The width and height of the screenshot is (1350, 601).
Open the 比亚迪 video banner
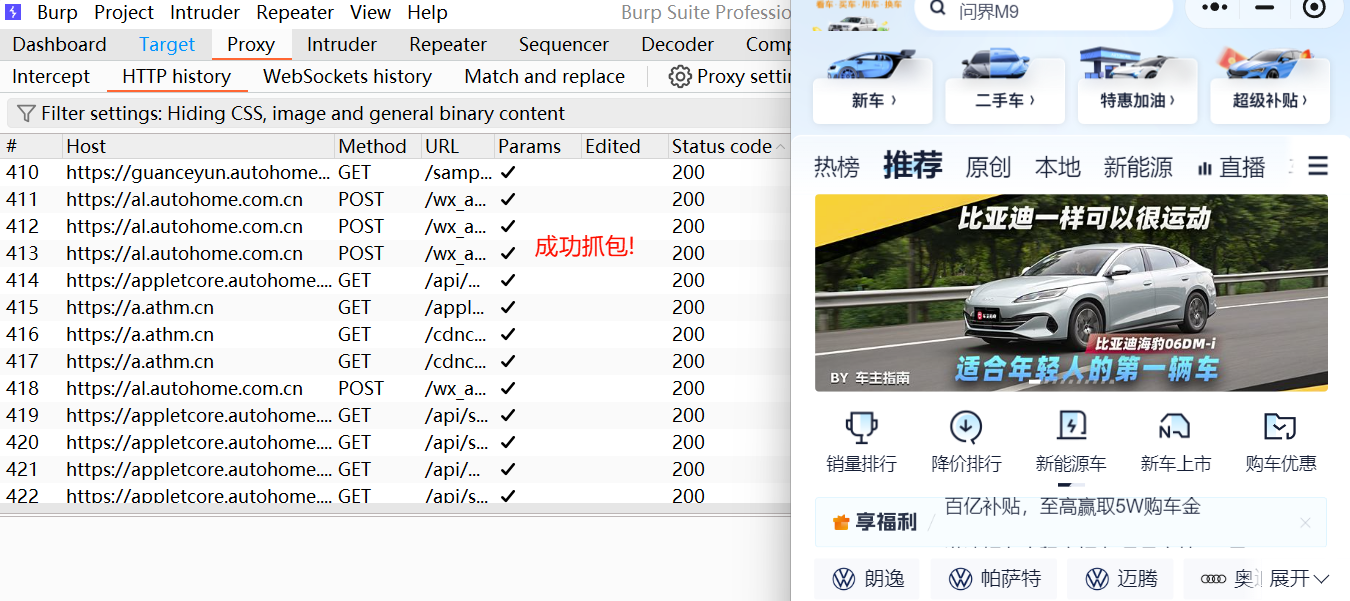tap(1071, 292)
